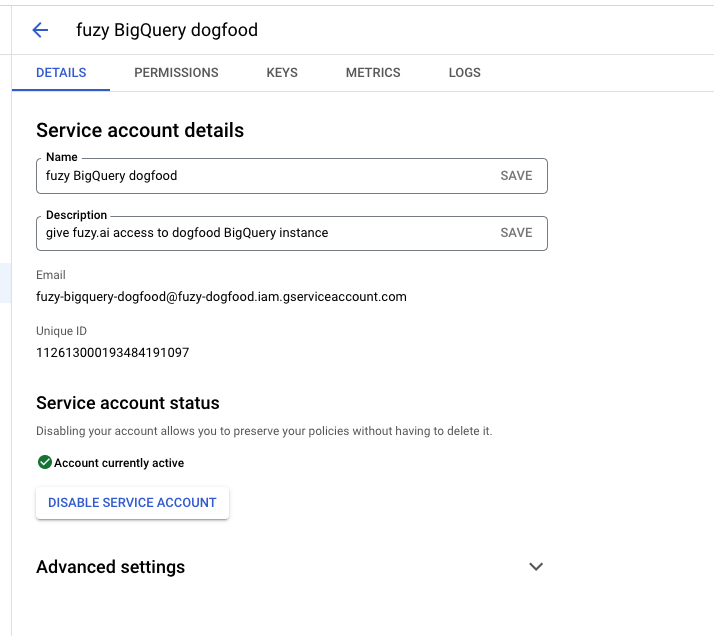View the Metrics tab
This screenshot has height=636, width=714.
click(x=373, y=73)
